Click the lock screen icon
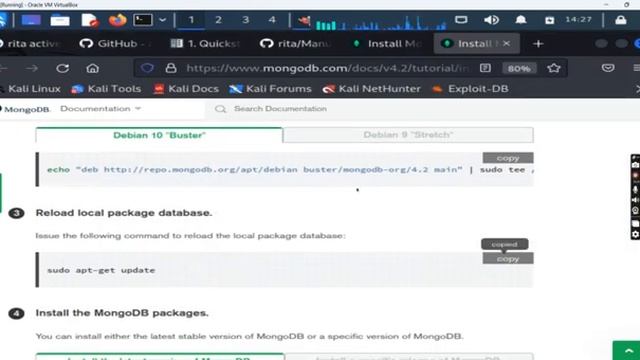 [621, 20]
